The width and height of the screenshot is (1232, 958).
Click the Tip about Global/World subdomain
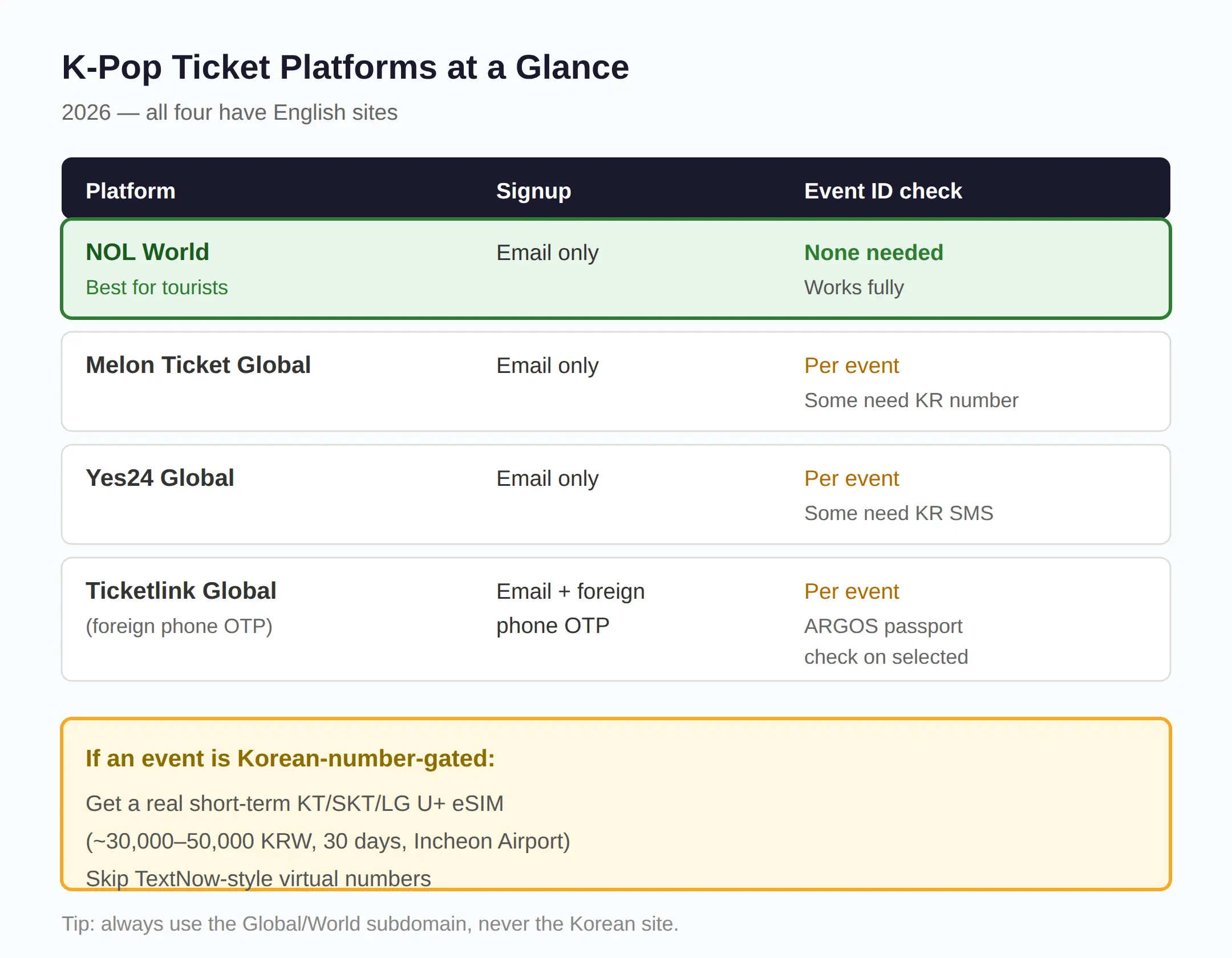pyautogui.click(x=370, y=924)
